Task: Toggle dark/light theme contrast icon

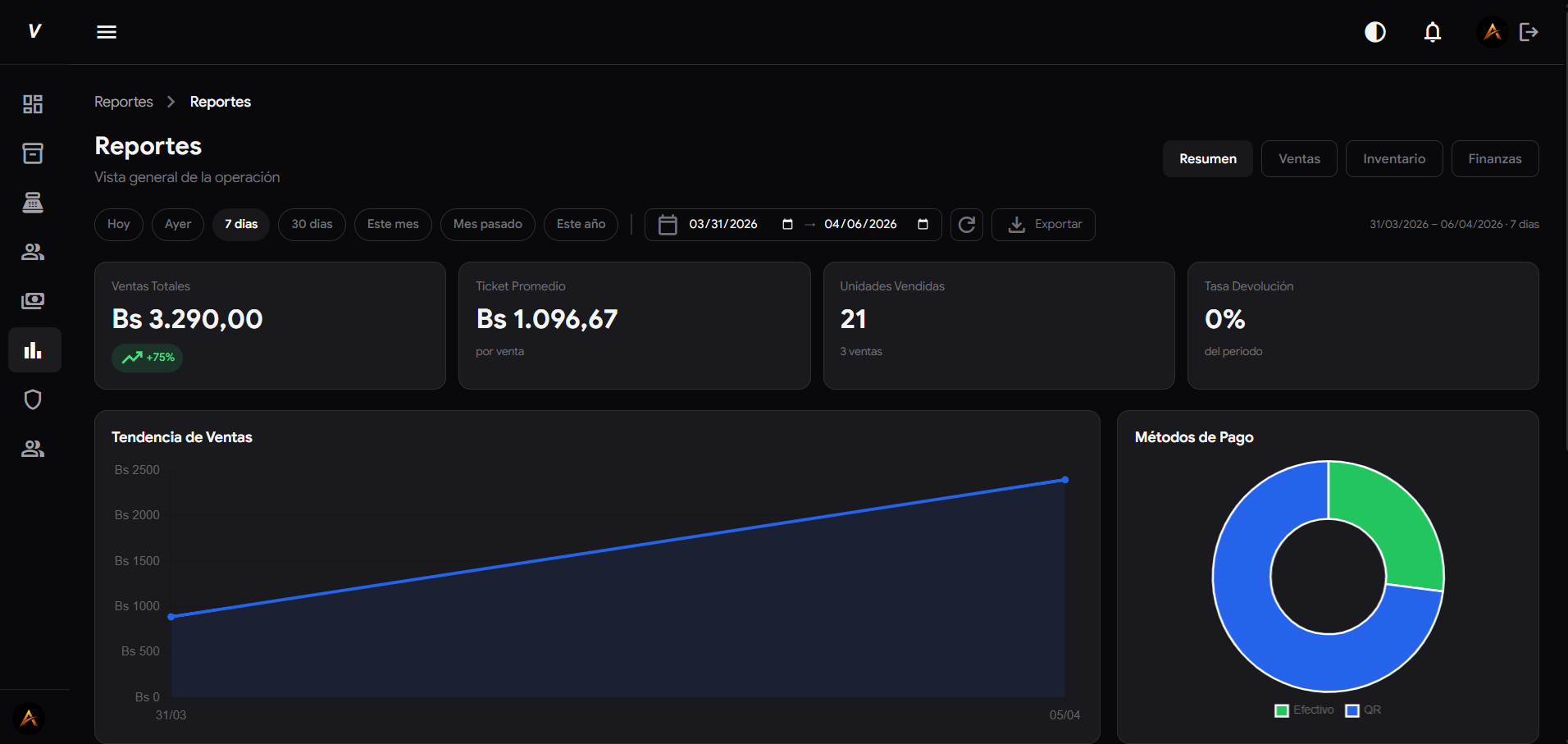Action: [1375, 32]
